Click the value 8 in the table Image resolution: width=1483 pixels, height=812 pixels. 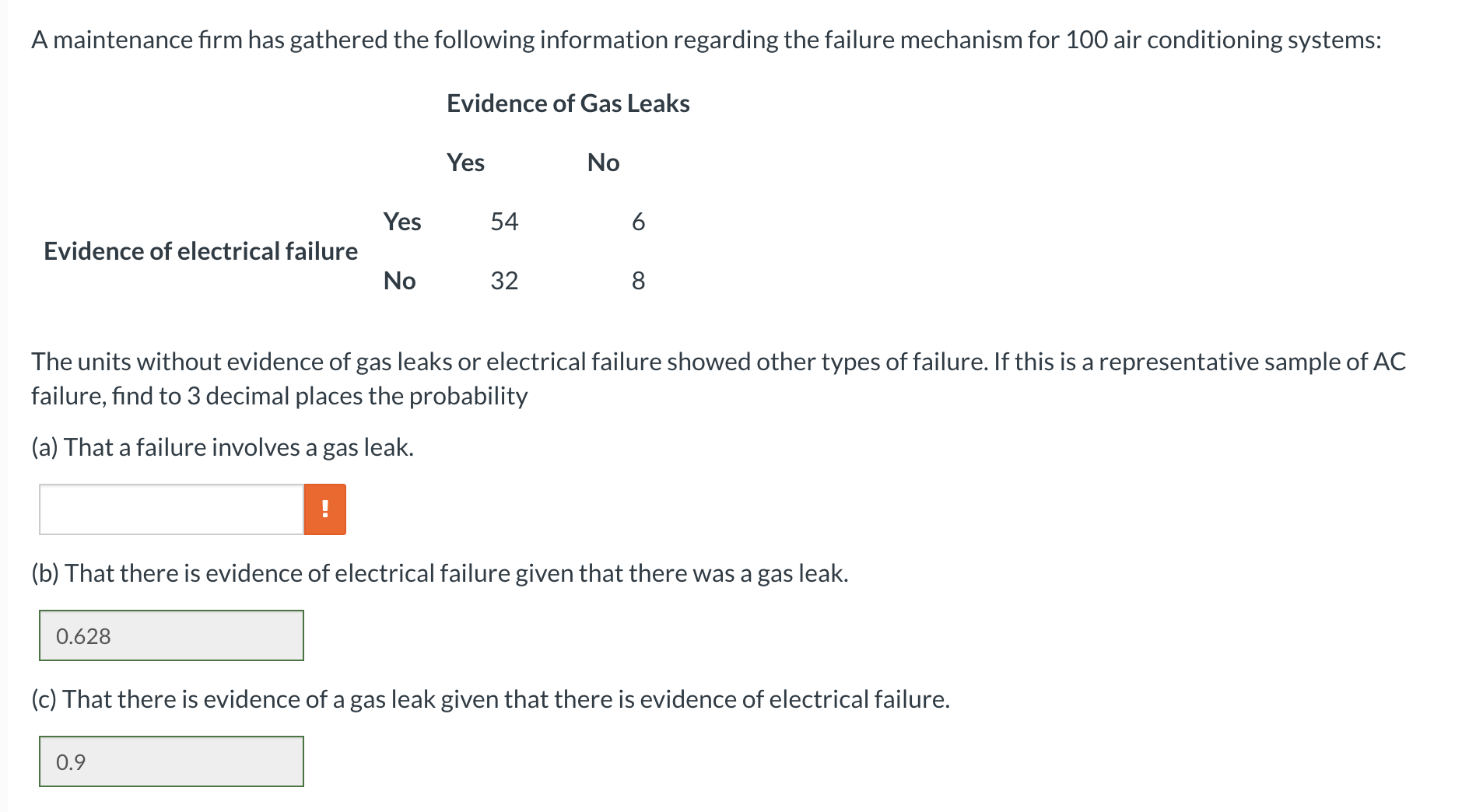point(638,281)
